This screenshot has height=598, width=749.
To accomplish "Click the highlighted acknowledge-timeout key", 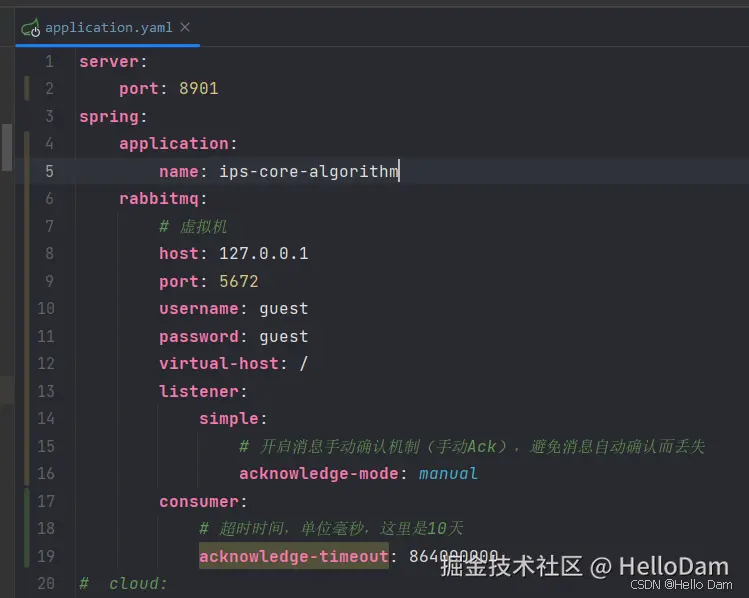I will [293, 556].
